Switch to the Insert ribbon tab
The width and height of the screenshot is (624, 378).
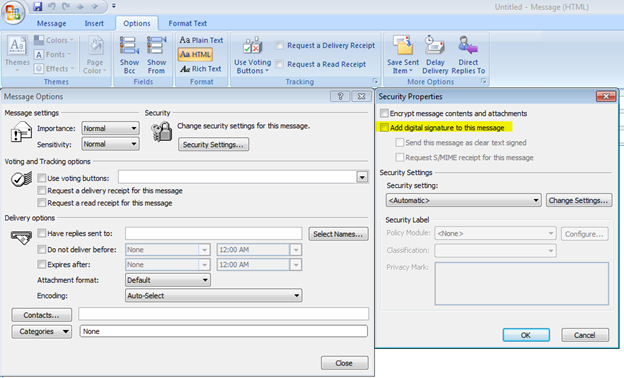[94, 23]
